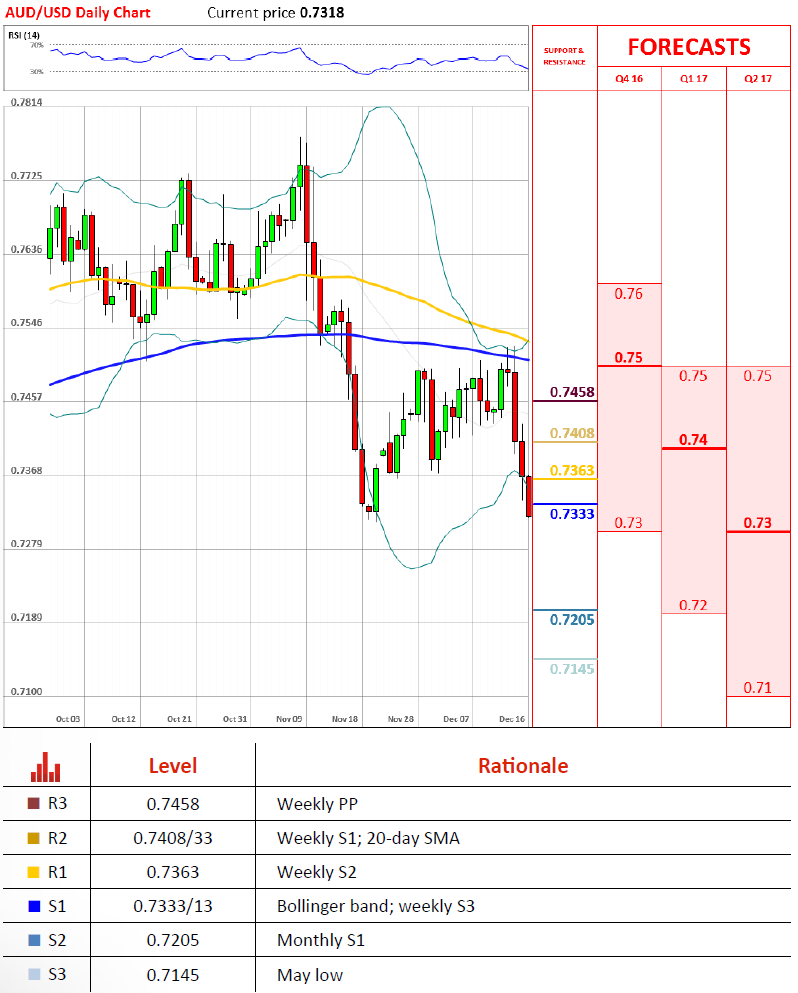
Task: Click the 'Weekly S1; 20-day SMA' rationale
Action: pos(368,838)
